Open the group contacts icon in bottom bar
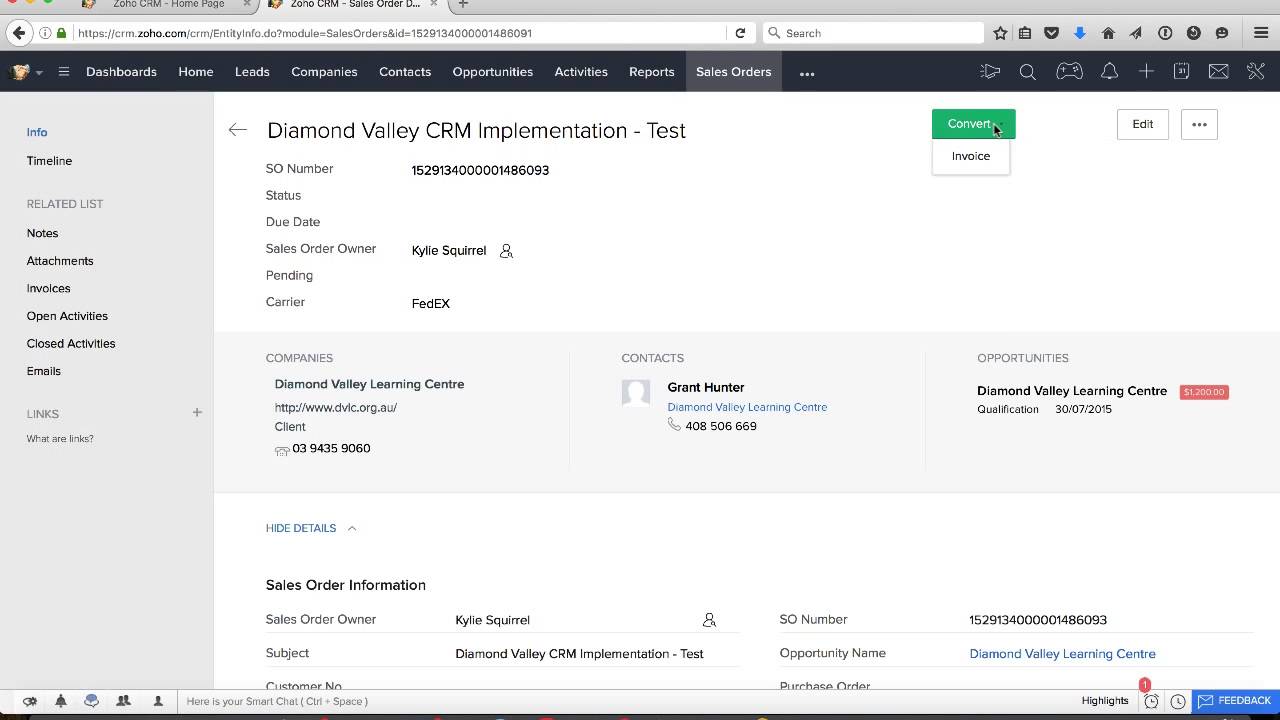This screenshot has height=720, width=1280. point(124,701)
